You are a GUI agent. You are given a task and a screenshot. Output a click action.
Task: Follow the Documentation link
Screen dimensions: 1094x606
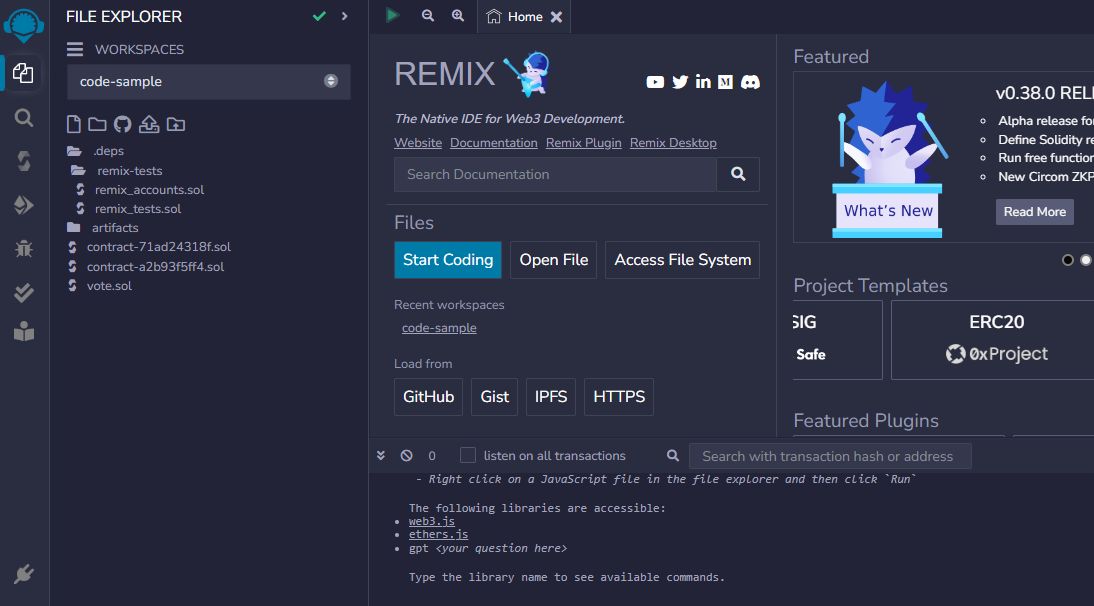pyautogui.click(x=494, y=143)
